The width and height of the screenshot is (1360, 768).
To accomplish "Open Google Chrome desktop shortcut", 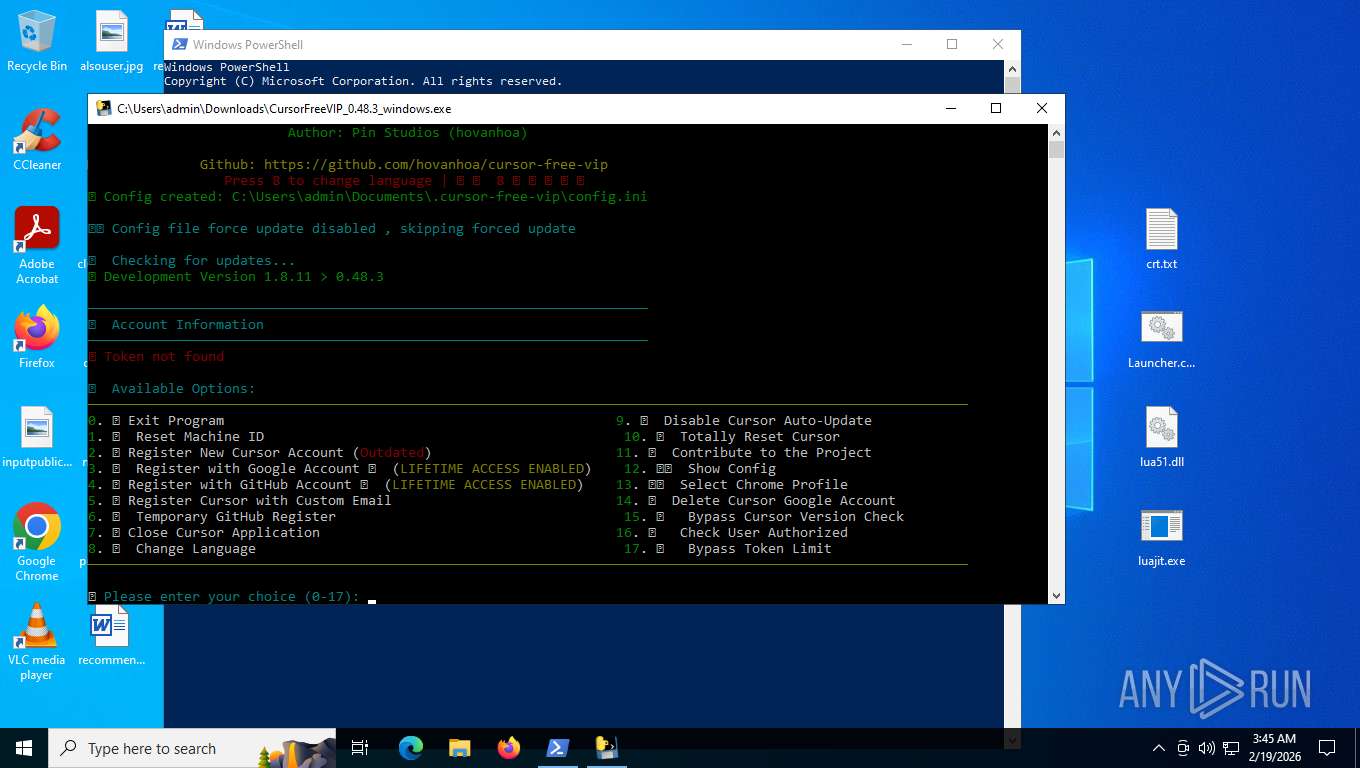I will [37, 542].
